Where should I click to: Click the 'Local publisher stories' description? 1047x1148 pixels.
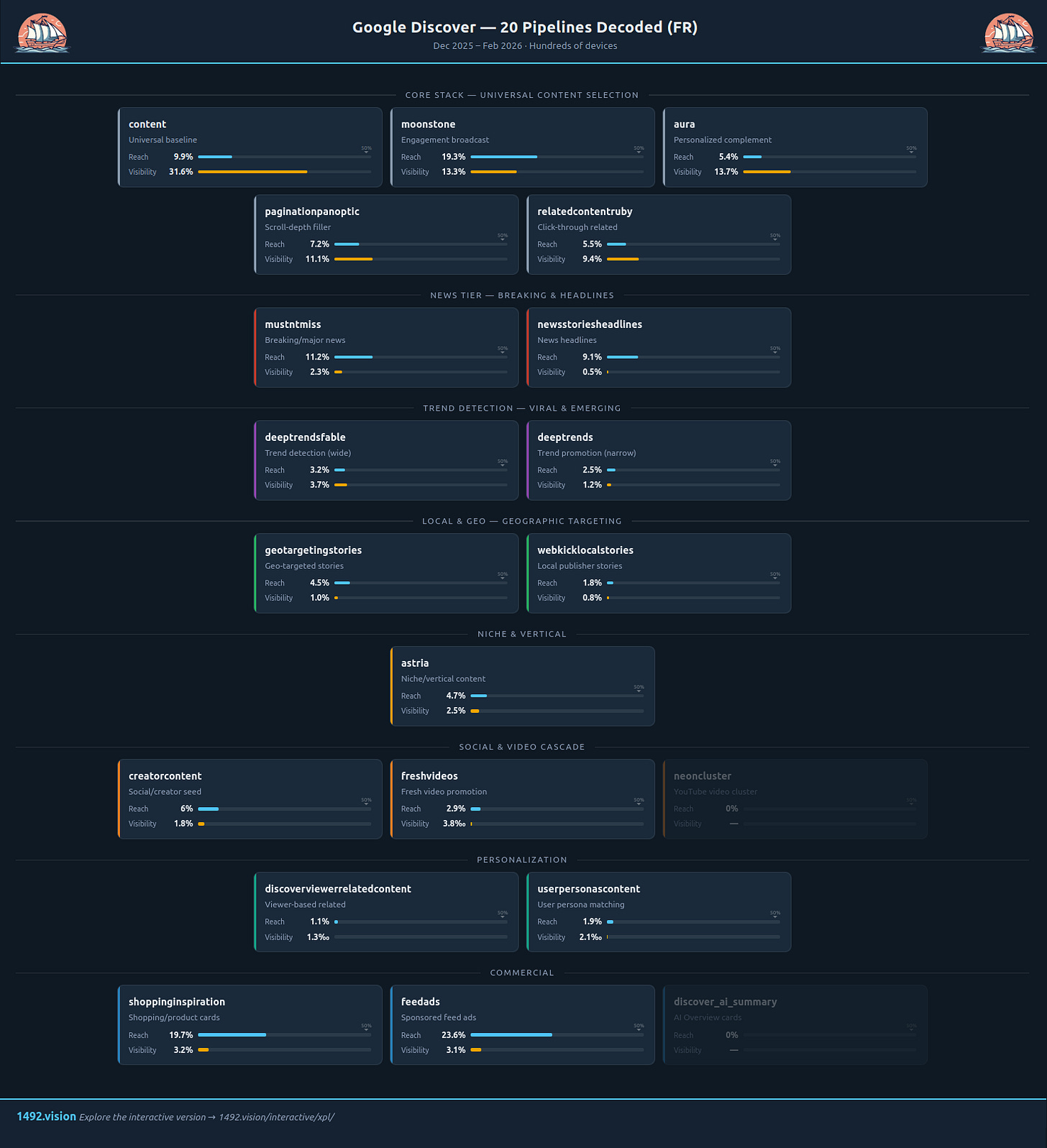[580, 566]
